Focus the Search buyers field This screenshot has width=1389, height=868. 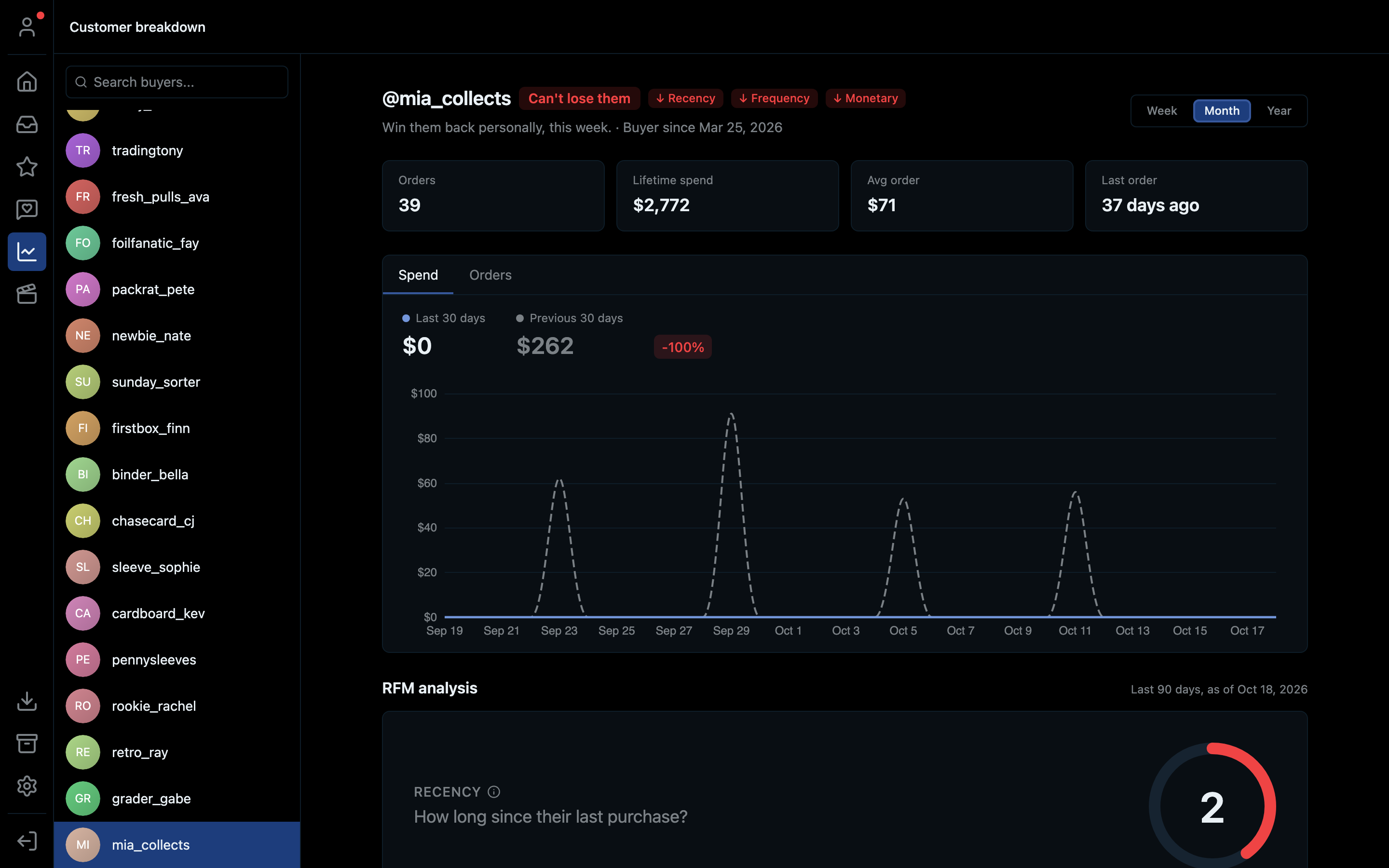click(x=177, y=82)
